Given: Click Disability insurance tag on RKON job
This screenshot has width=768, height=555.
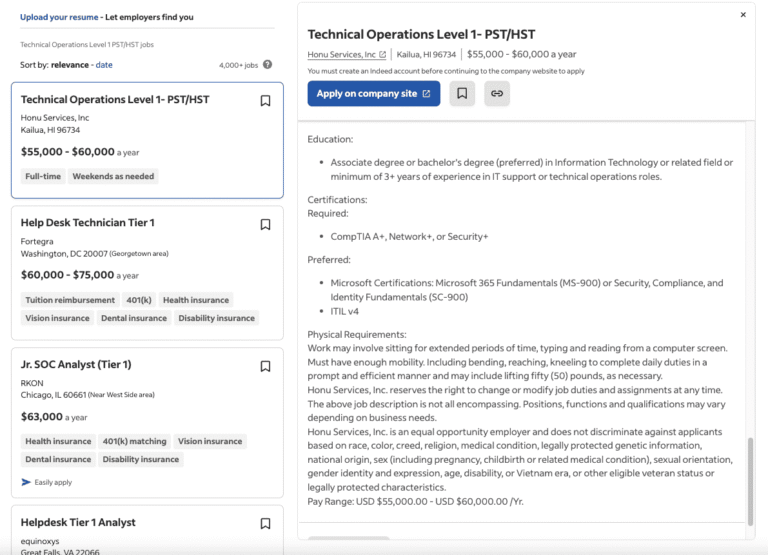Looking at the screenshot, I should pos(141,459).
